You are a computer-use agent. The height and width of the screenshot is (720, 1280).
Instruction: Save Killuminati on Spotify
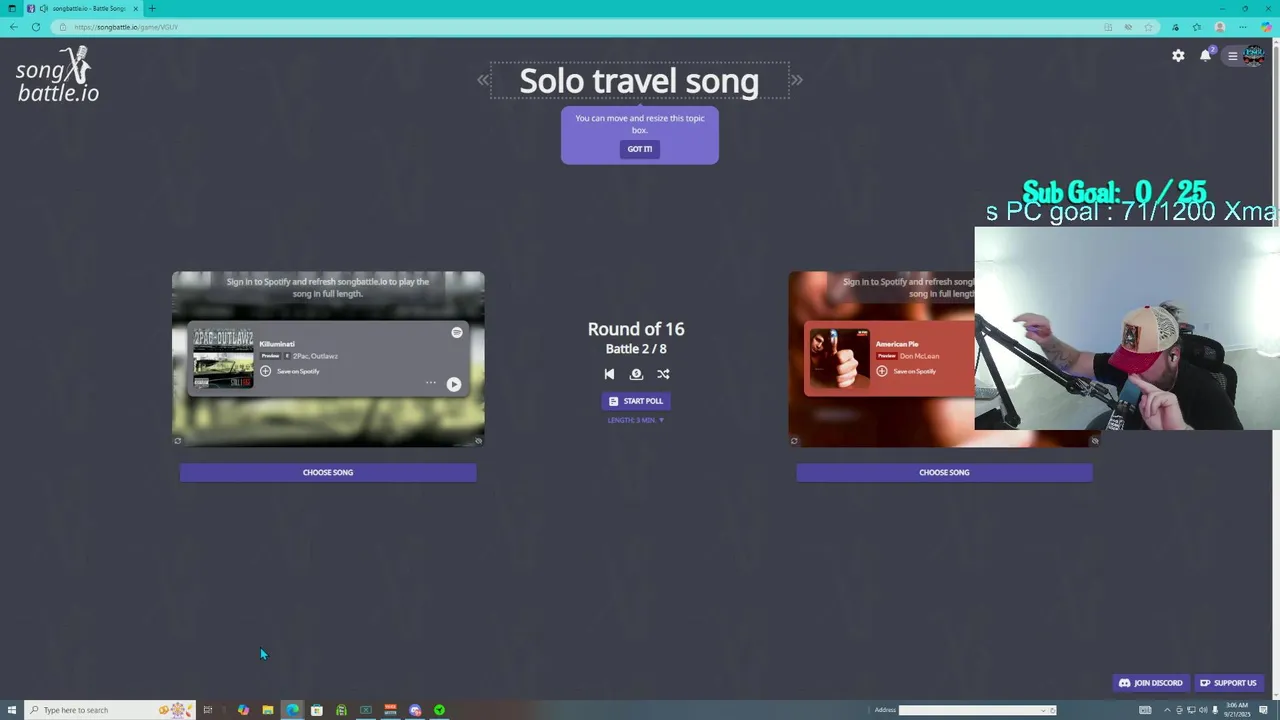tap(290, 371)
